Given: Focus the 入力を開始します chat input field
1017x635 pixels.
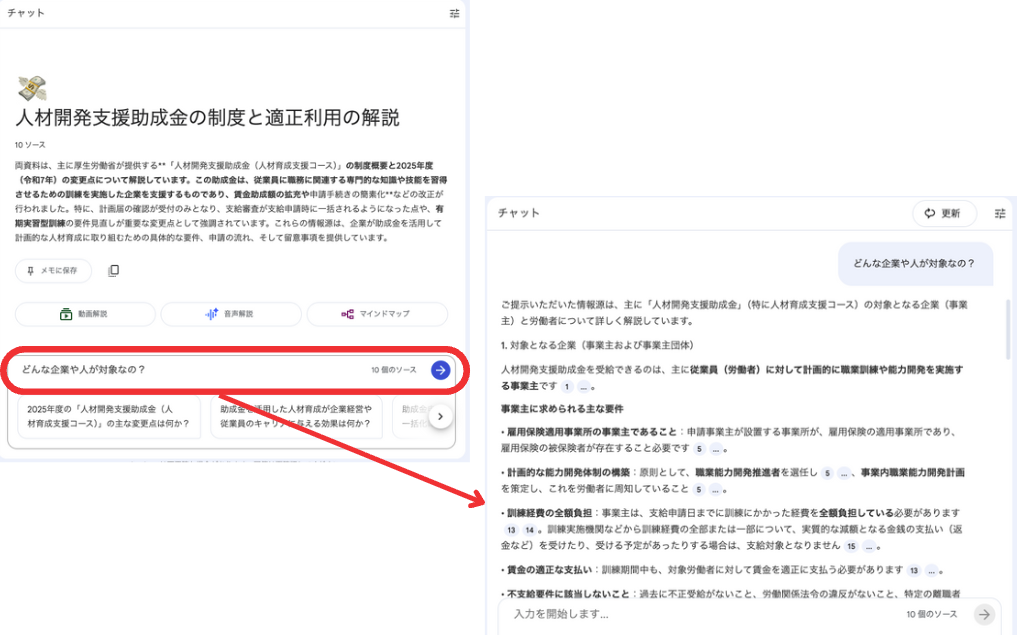Looking at the screenshot, I should pyautogui.click(x=700, y=614).
